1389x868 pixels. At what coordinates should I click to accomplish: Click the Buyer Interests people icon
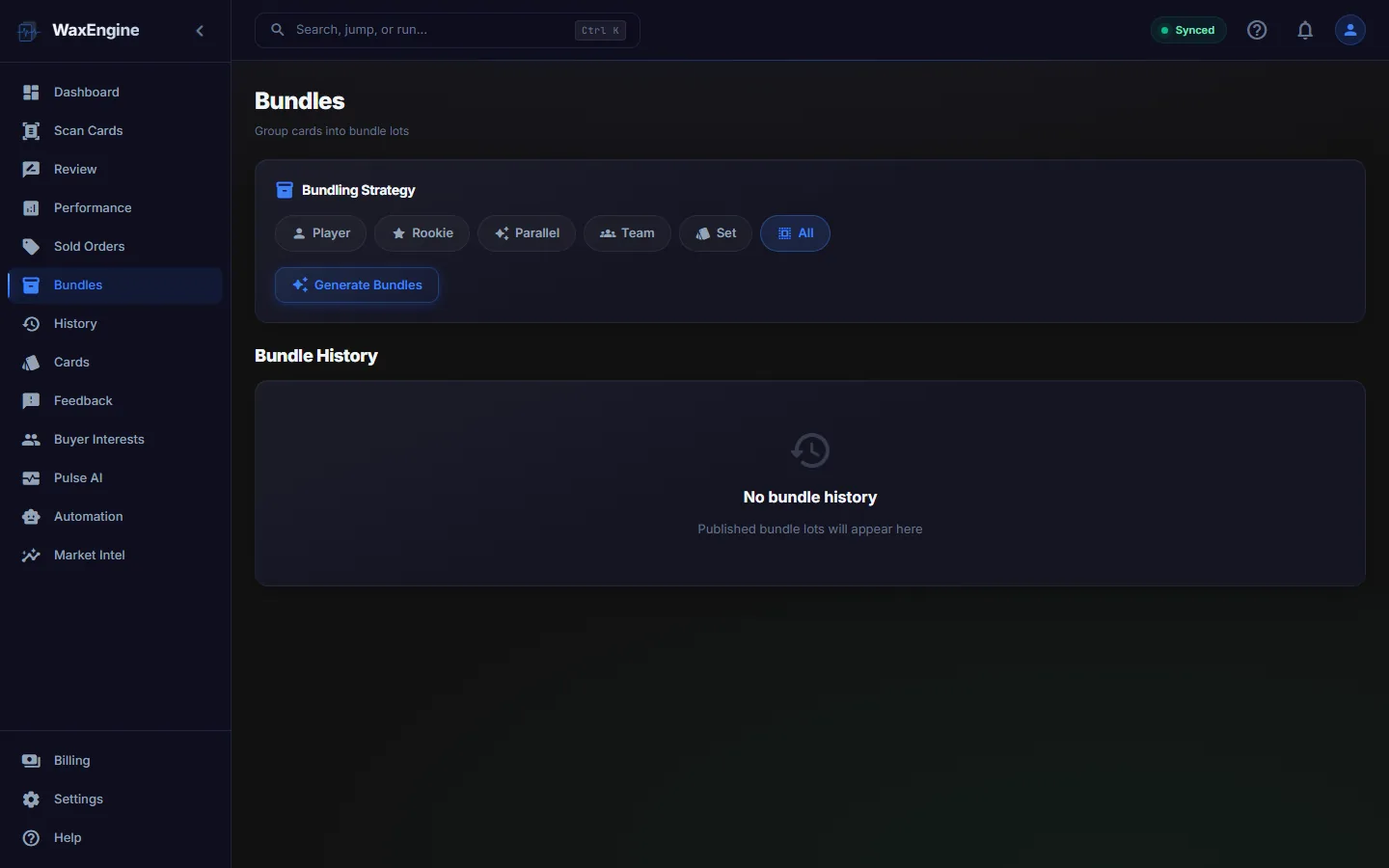[31, 440]
